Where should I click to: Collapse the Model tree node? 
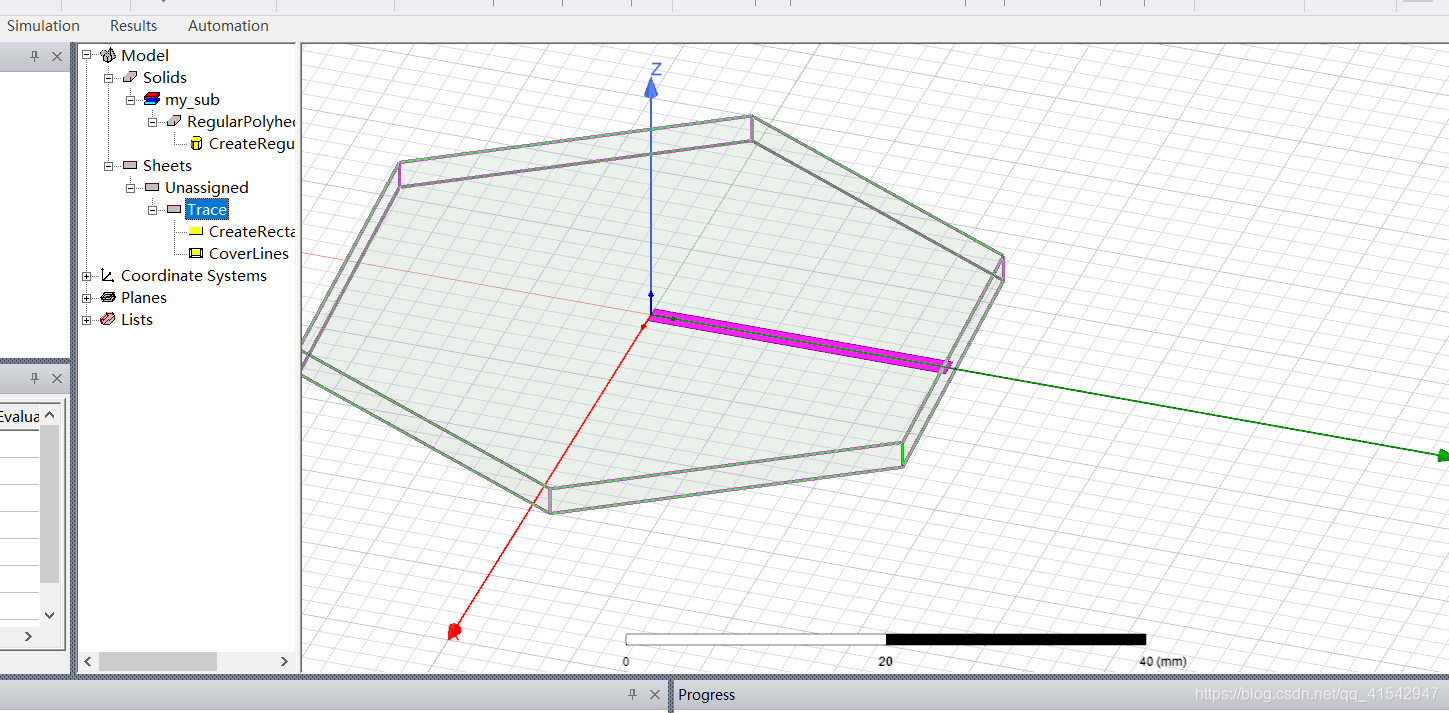pyautogui.click(x=87, y=55)
